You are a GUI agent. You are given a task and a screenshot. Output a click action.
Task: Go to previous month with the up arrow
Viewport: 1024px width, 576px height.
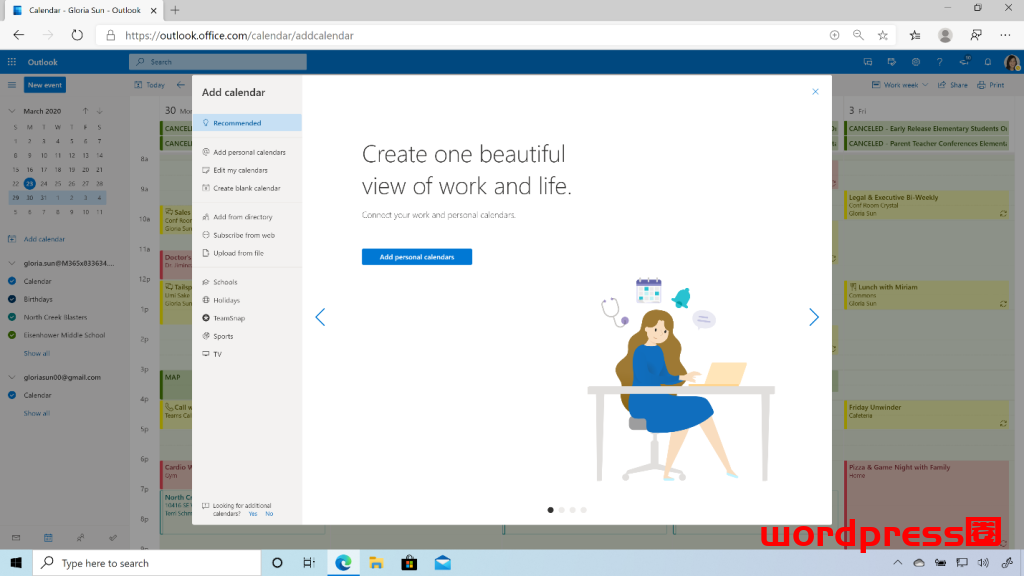click(x=85, y=111)
